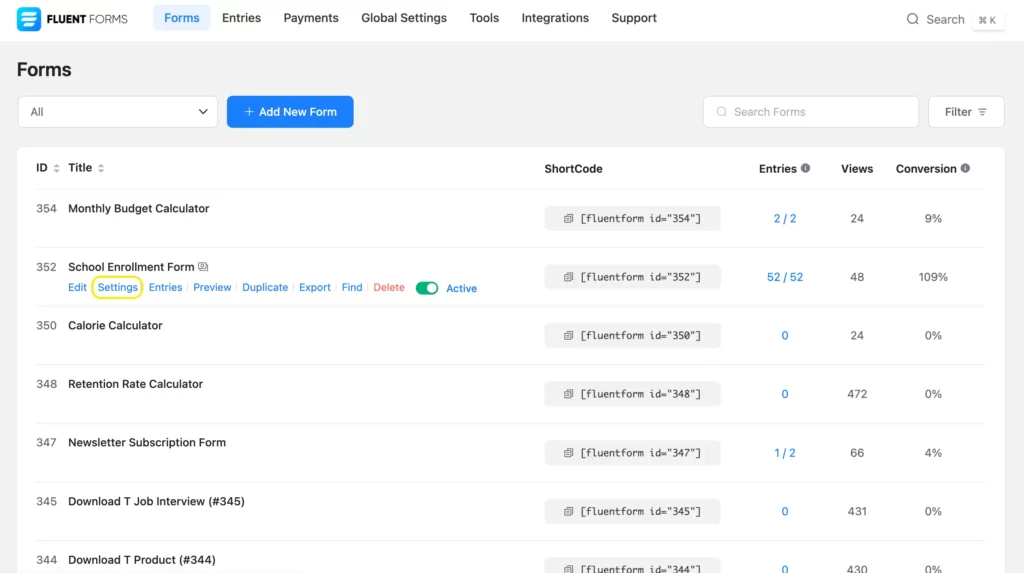Open Download T Job Interview (#345) form

coord(156,501)
